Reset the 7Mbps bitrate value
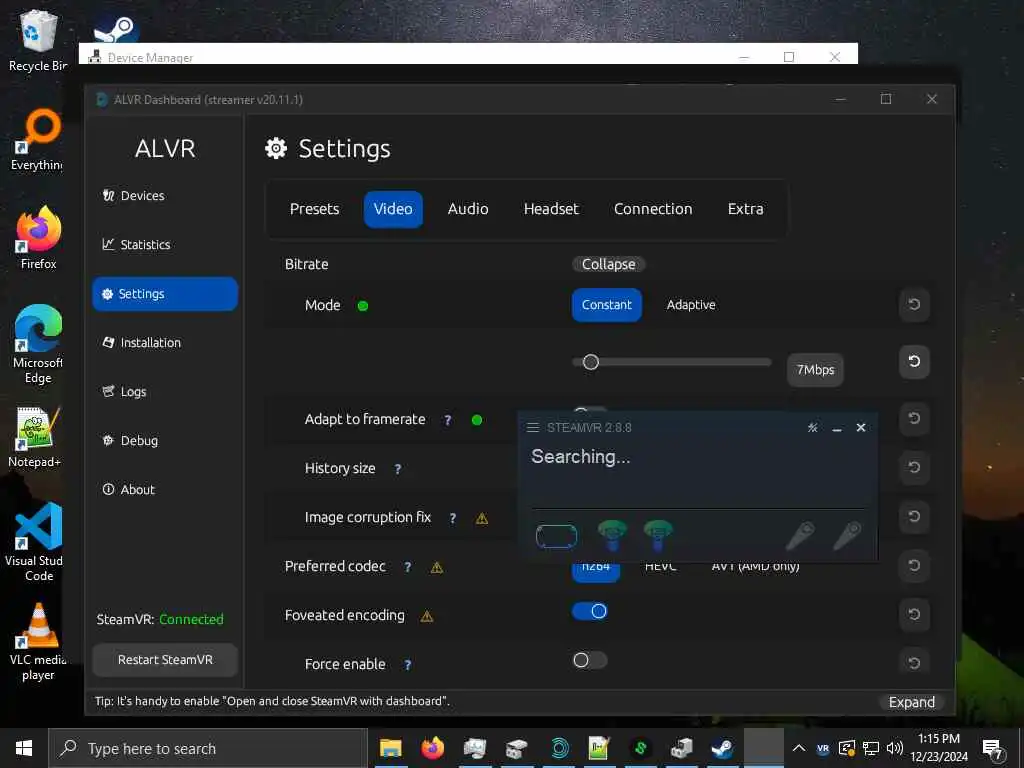 coord(914,361)
